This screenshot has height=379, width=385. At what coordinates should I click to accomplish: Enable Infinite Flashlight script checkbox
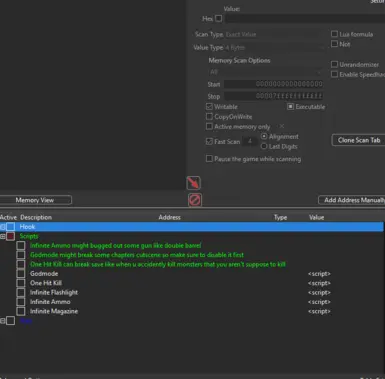(21, 292)
